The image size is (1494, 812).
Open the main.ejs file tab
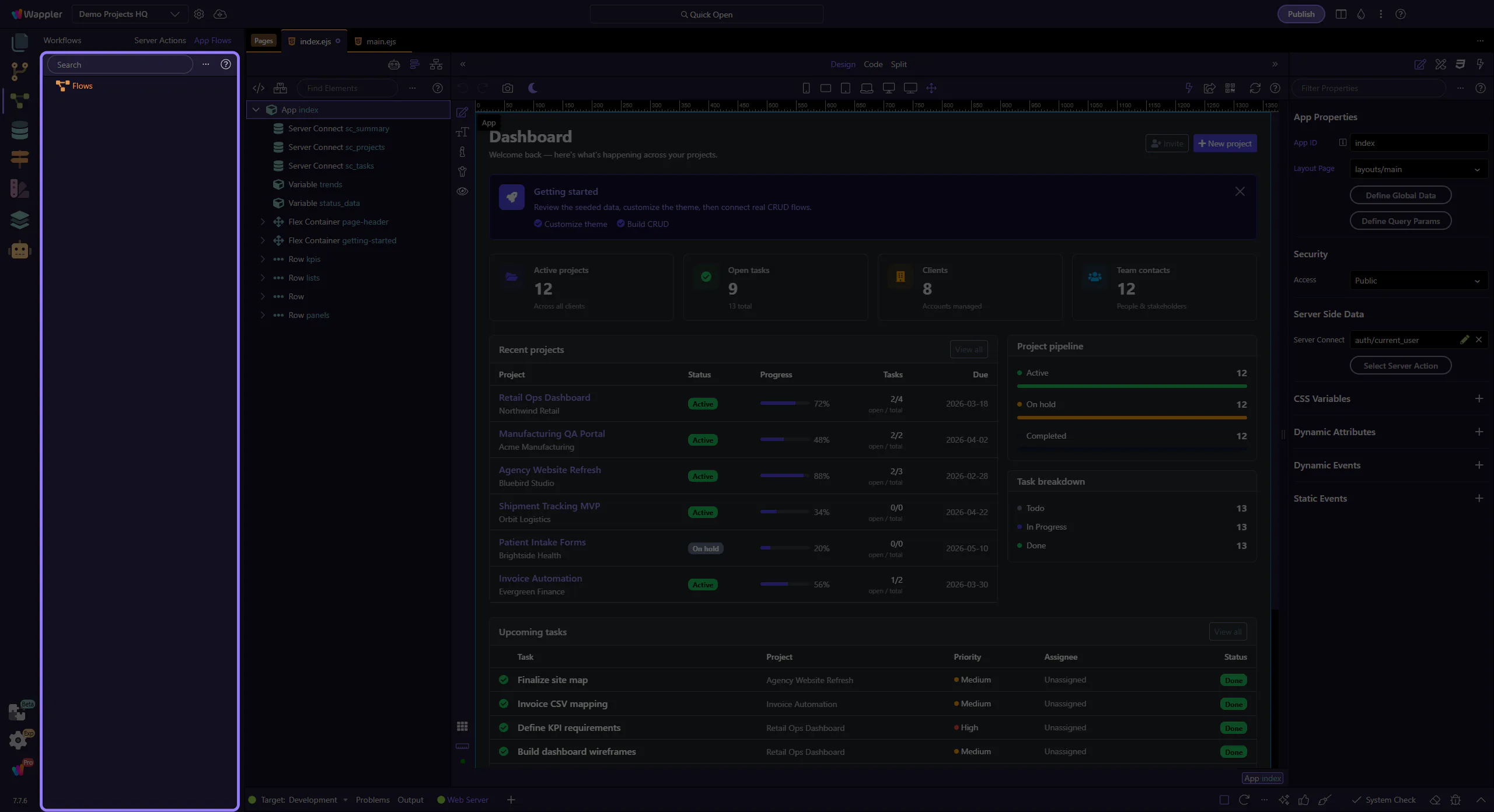(381, 41)
